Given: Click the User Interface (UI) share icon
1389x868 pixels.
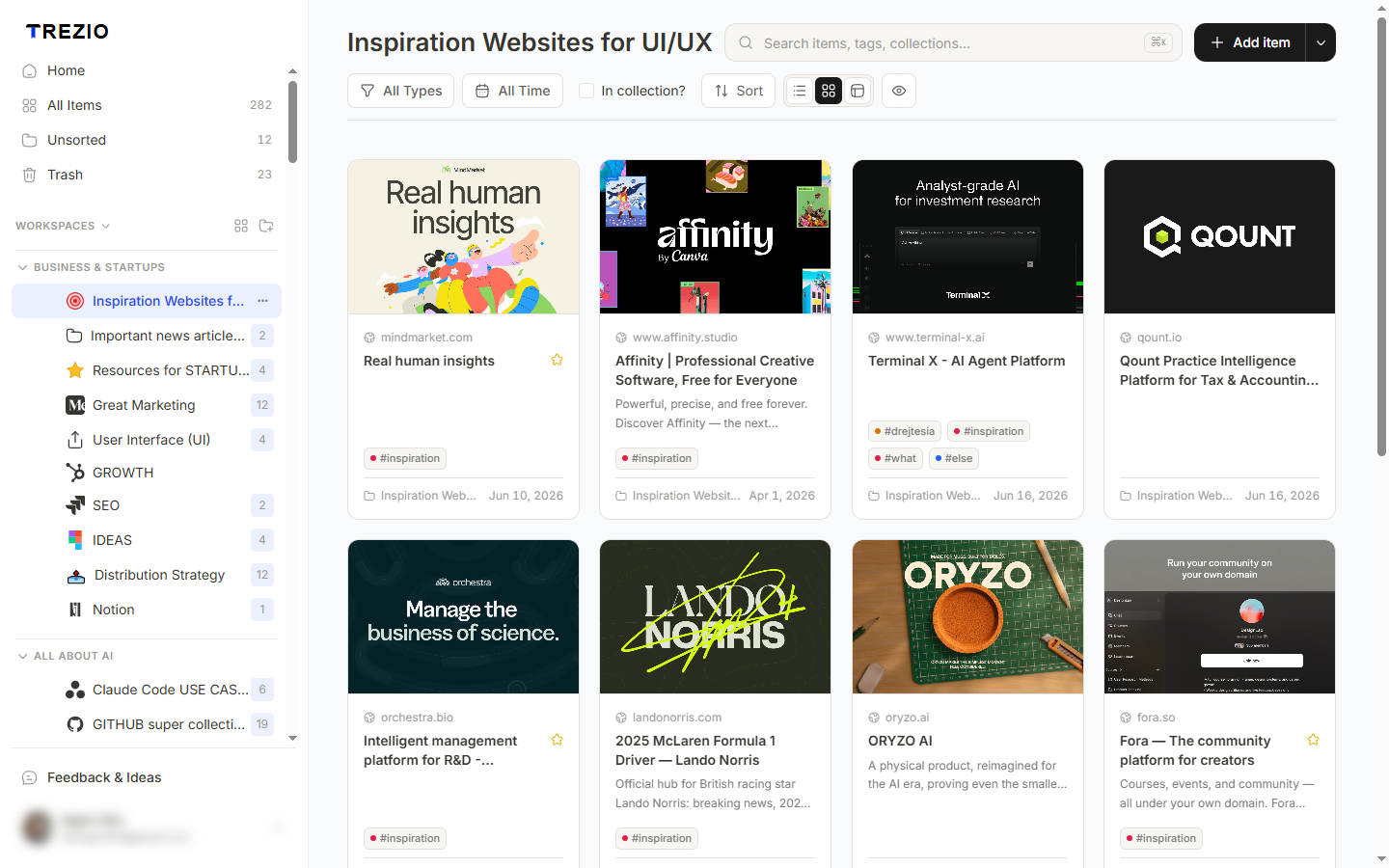Looking at the screenshot, I should 74,440.
